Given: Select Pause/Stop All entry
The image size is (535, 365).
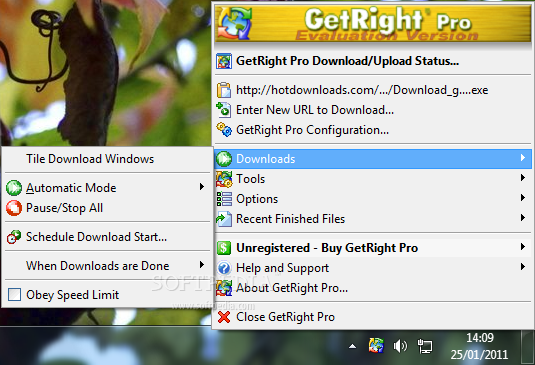Looking at the screenshot, I should (107, 208).
